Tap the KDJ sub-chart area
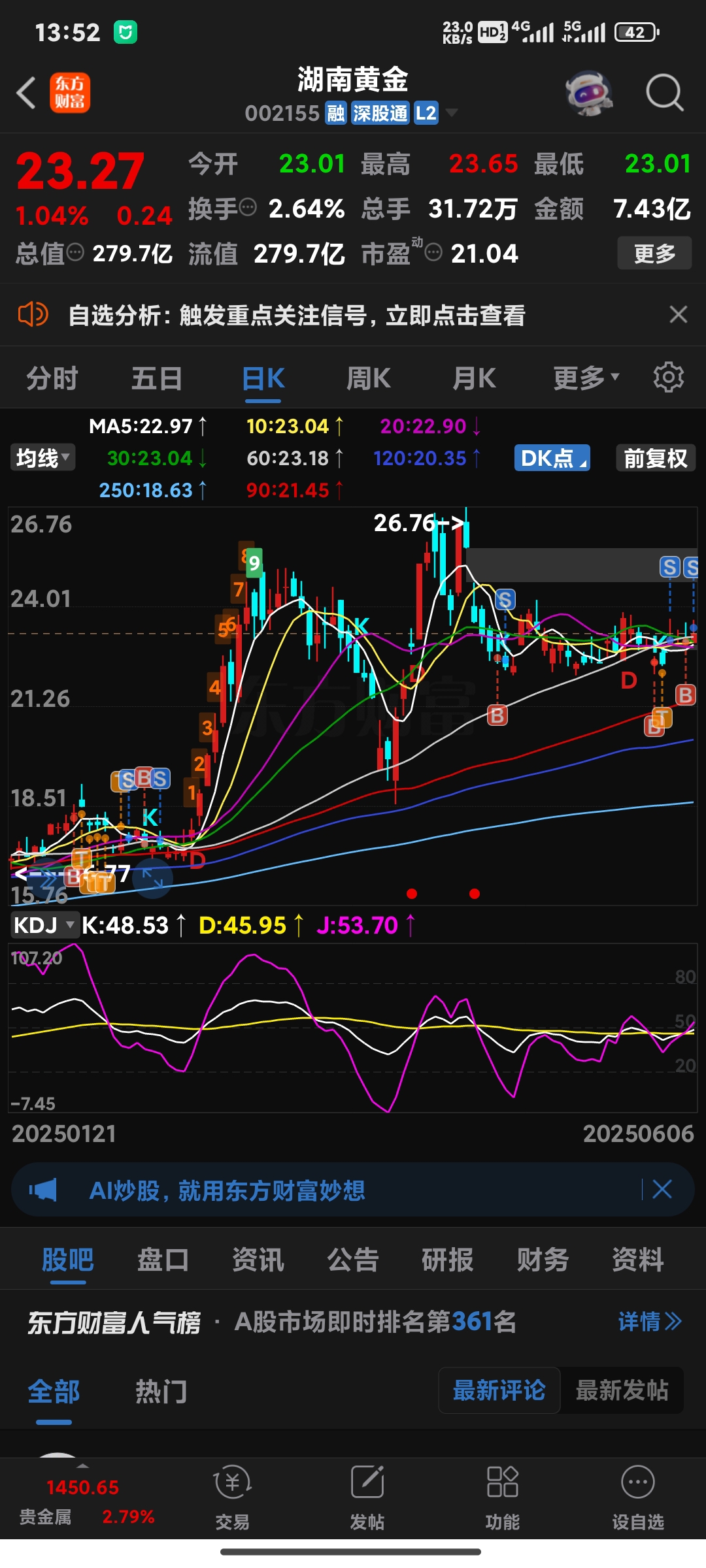 coord(353,1028)
